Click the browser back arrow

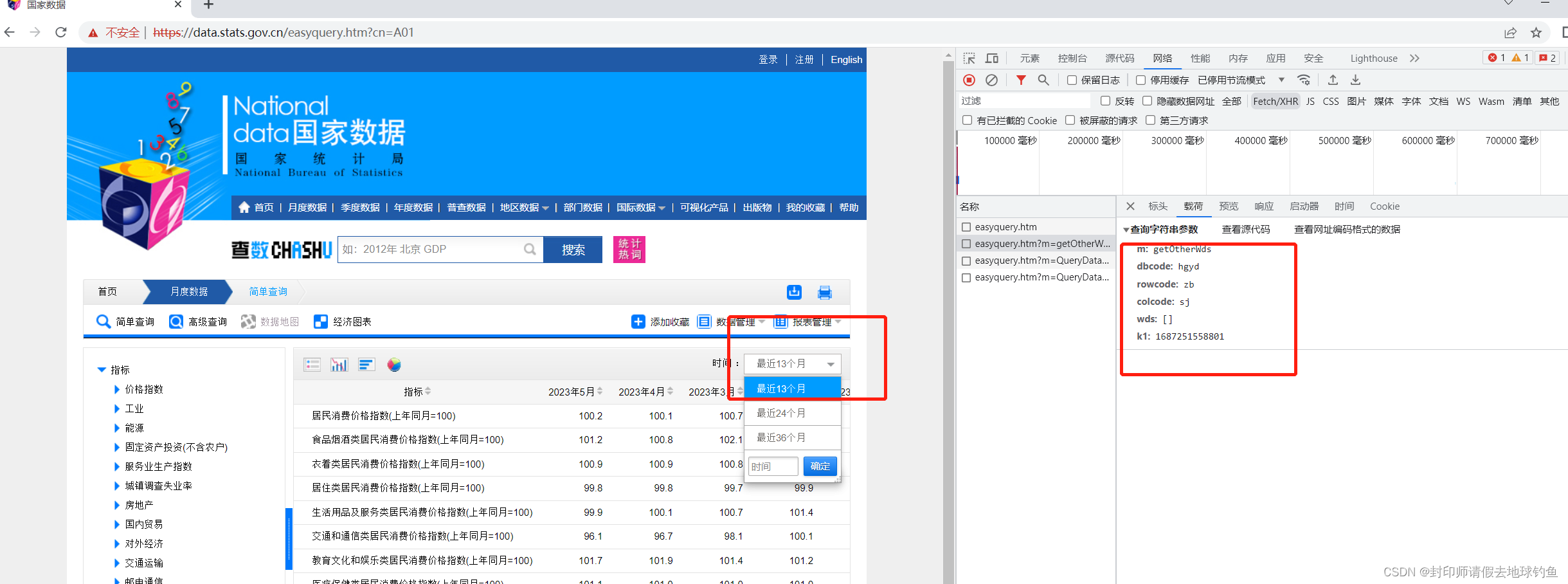tap(10, 32)
